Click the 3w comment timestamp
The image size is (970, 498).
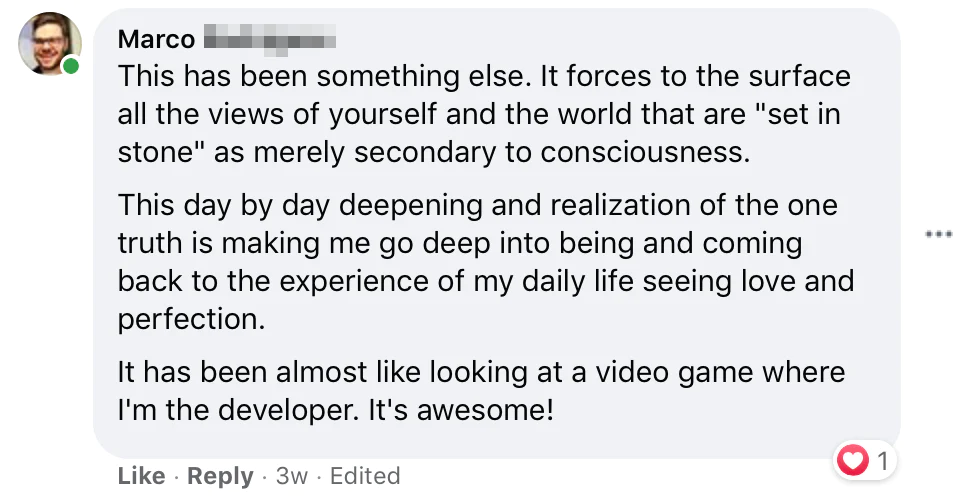[291, 476]
